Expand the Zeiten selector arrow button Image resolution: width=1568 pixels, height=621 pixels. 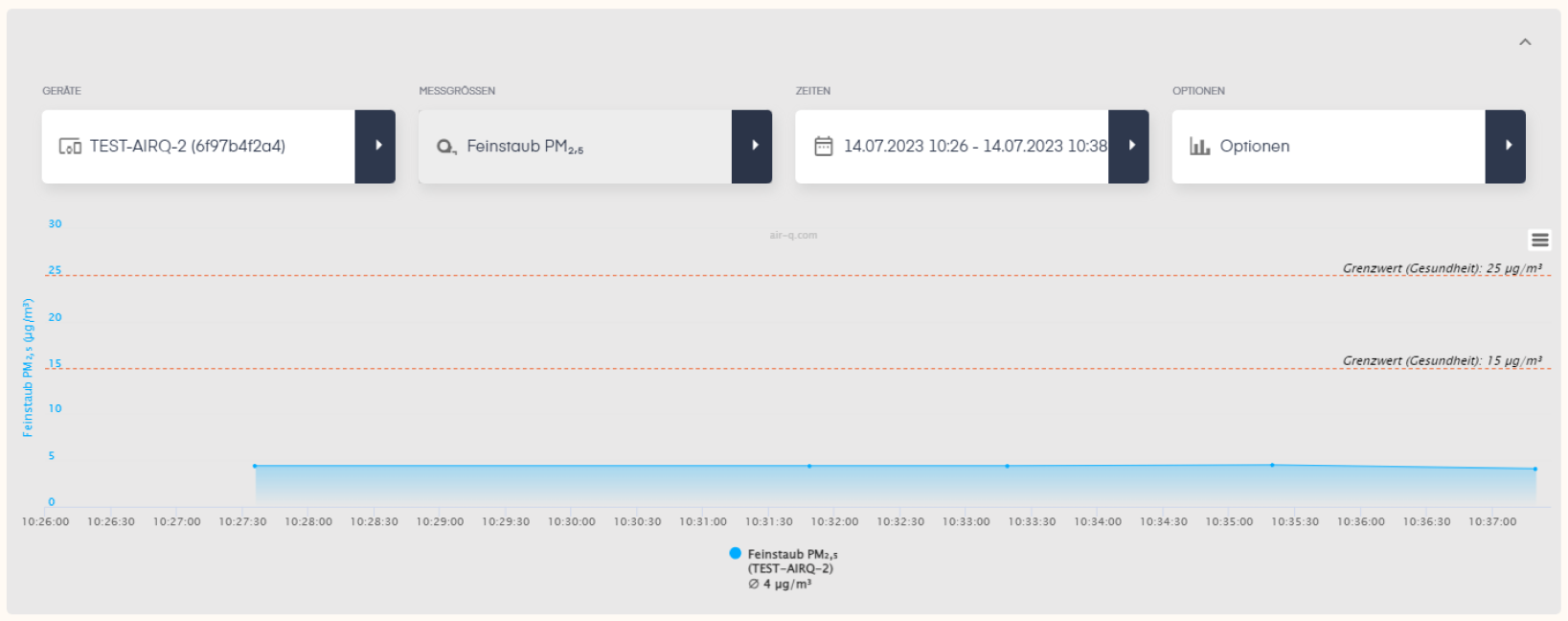coord(1129,147)
